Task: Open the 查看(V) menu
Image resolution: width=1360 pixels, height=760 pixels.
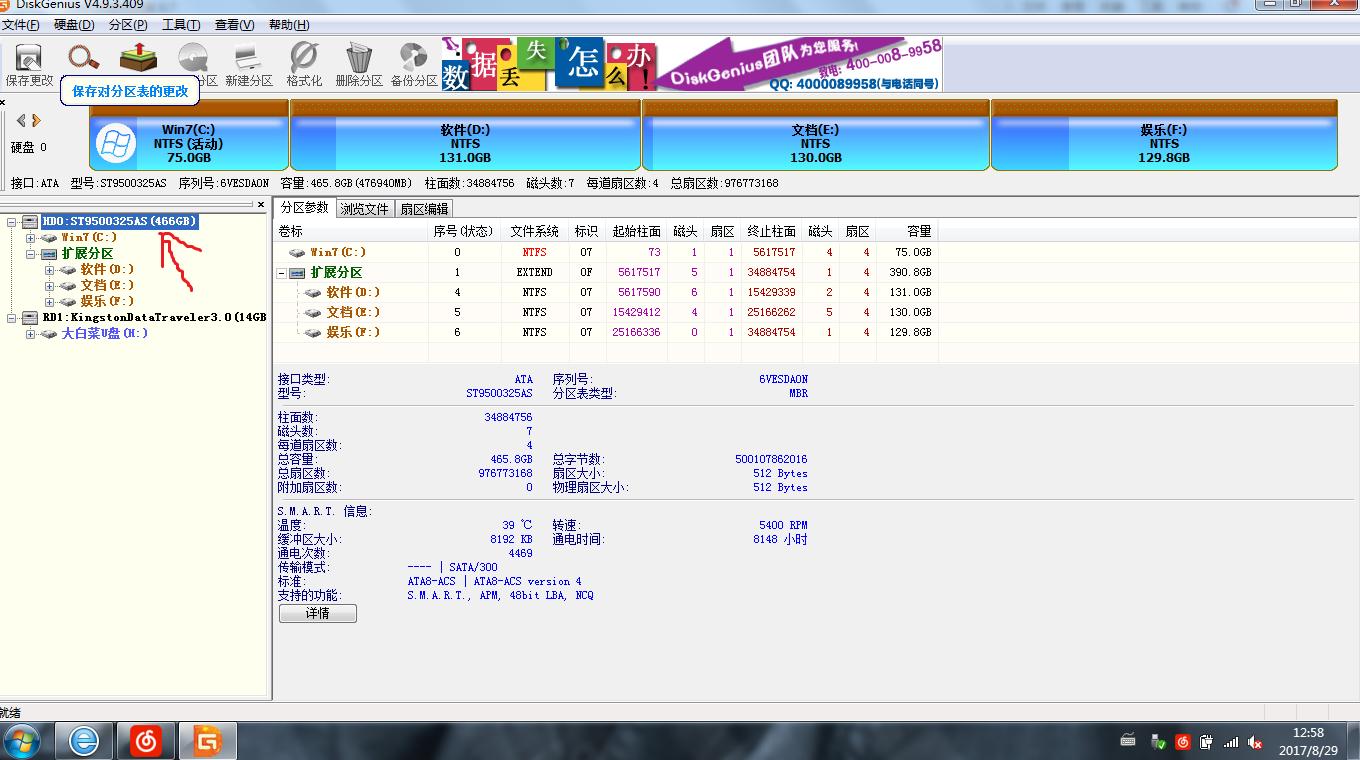Action: click(234, 25)
